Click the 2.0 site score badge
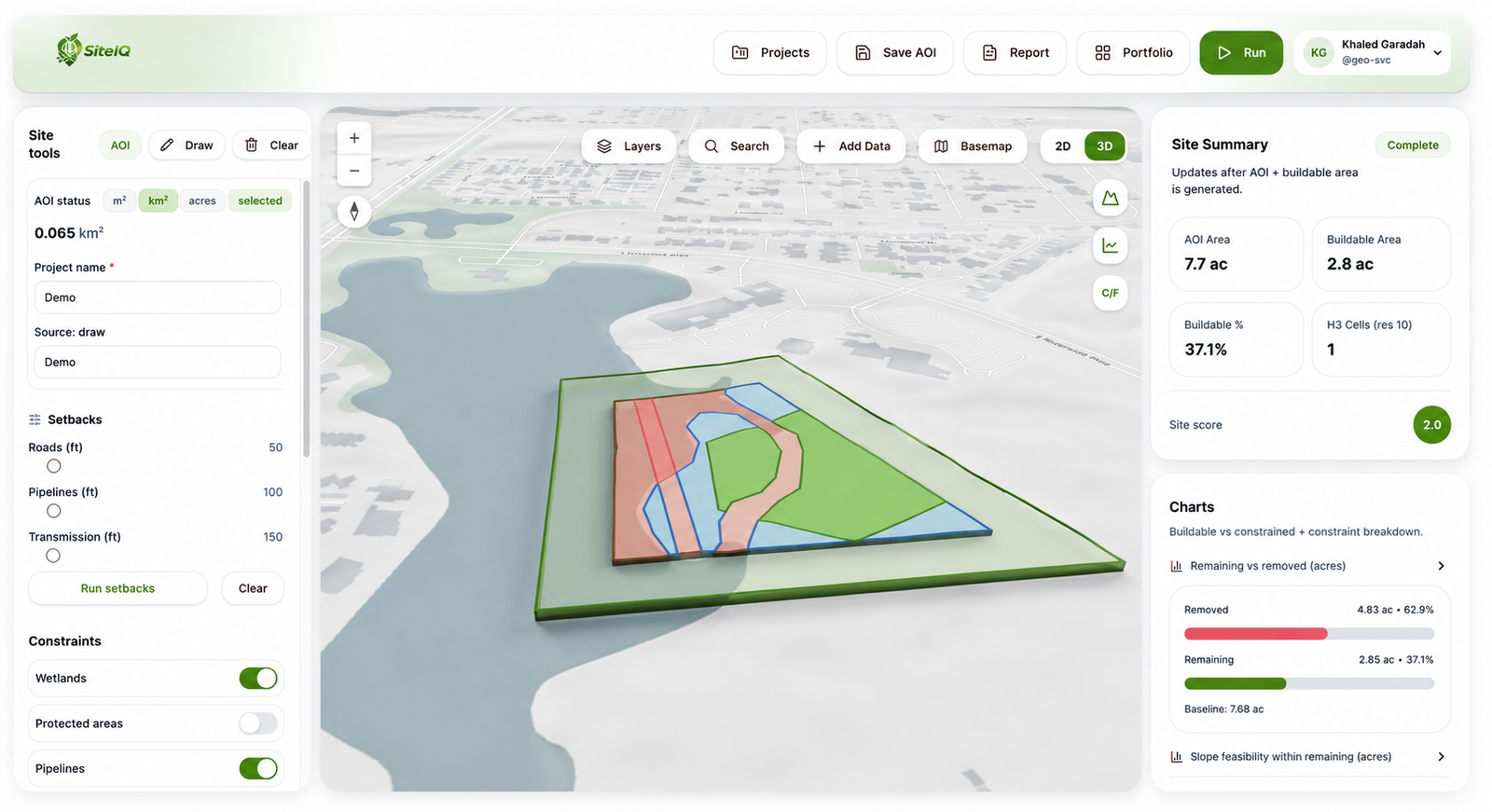The width and height of the screenshot is (1492, 812). [x=1432, y=425]
